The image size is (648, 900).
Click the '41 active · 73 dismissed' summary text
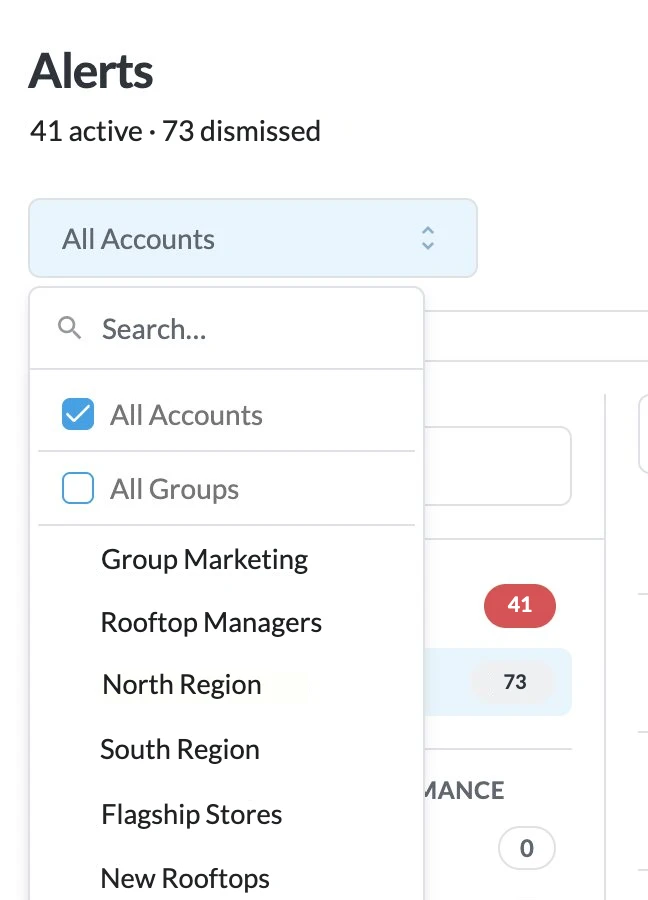pos(175,131)
